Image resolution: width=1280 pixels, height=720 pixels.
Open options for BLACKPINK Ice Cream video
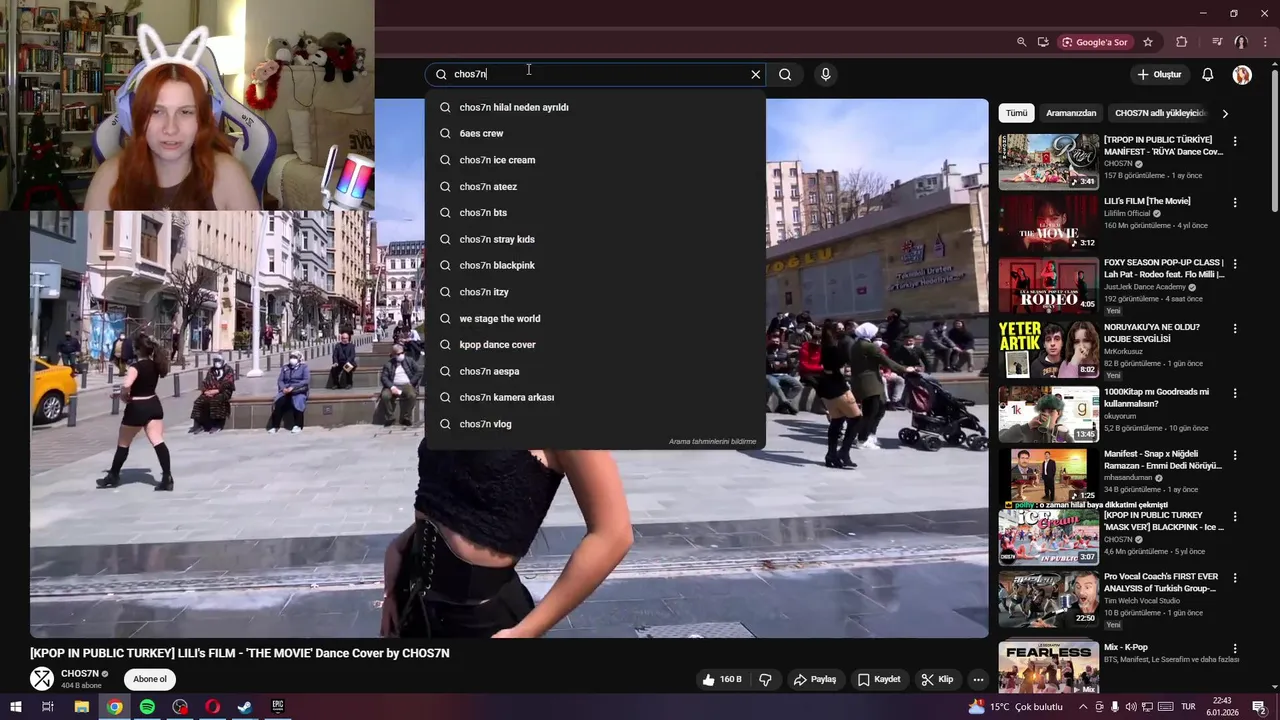coord(1235,518)
